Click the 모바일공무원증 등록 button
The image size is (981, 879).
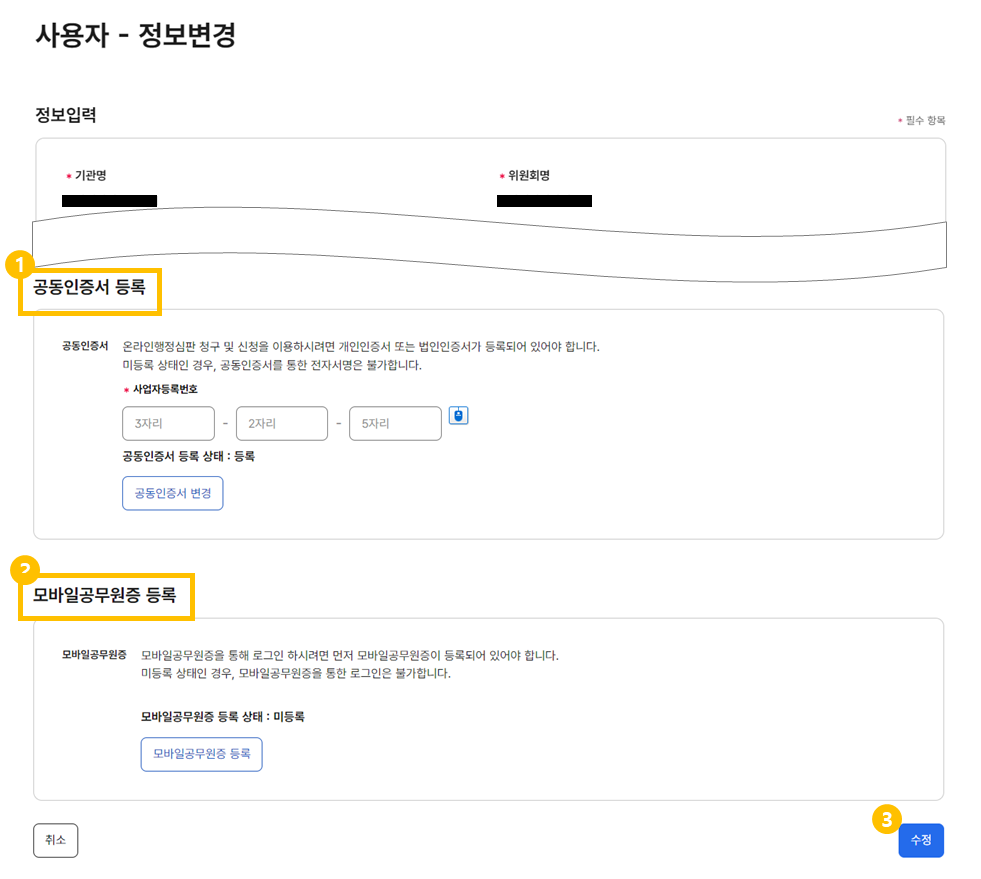201,754
